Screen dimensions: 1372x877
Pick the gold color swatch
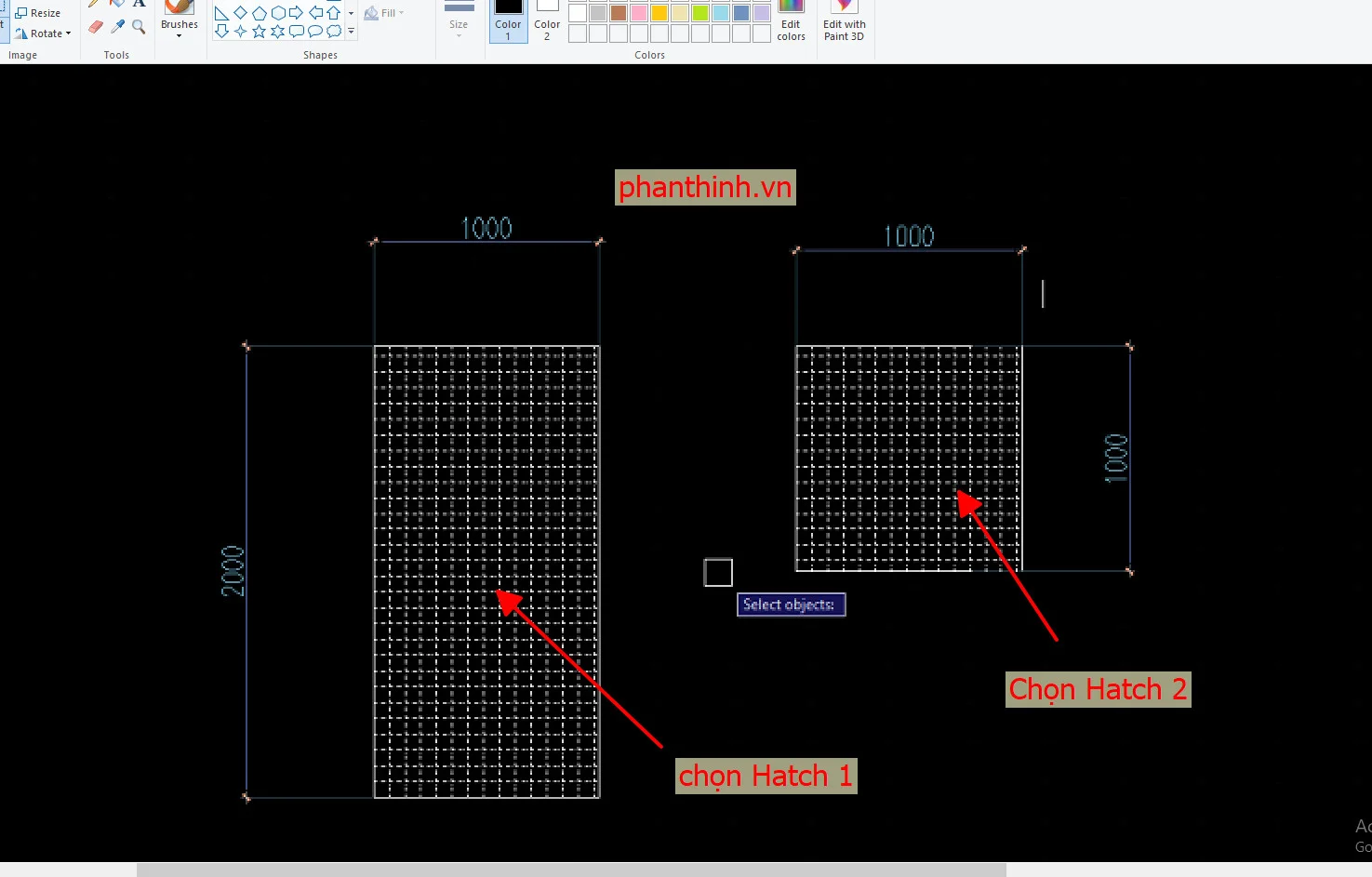coord(659,13)
